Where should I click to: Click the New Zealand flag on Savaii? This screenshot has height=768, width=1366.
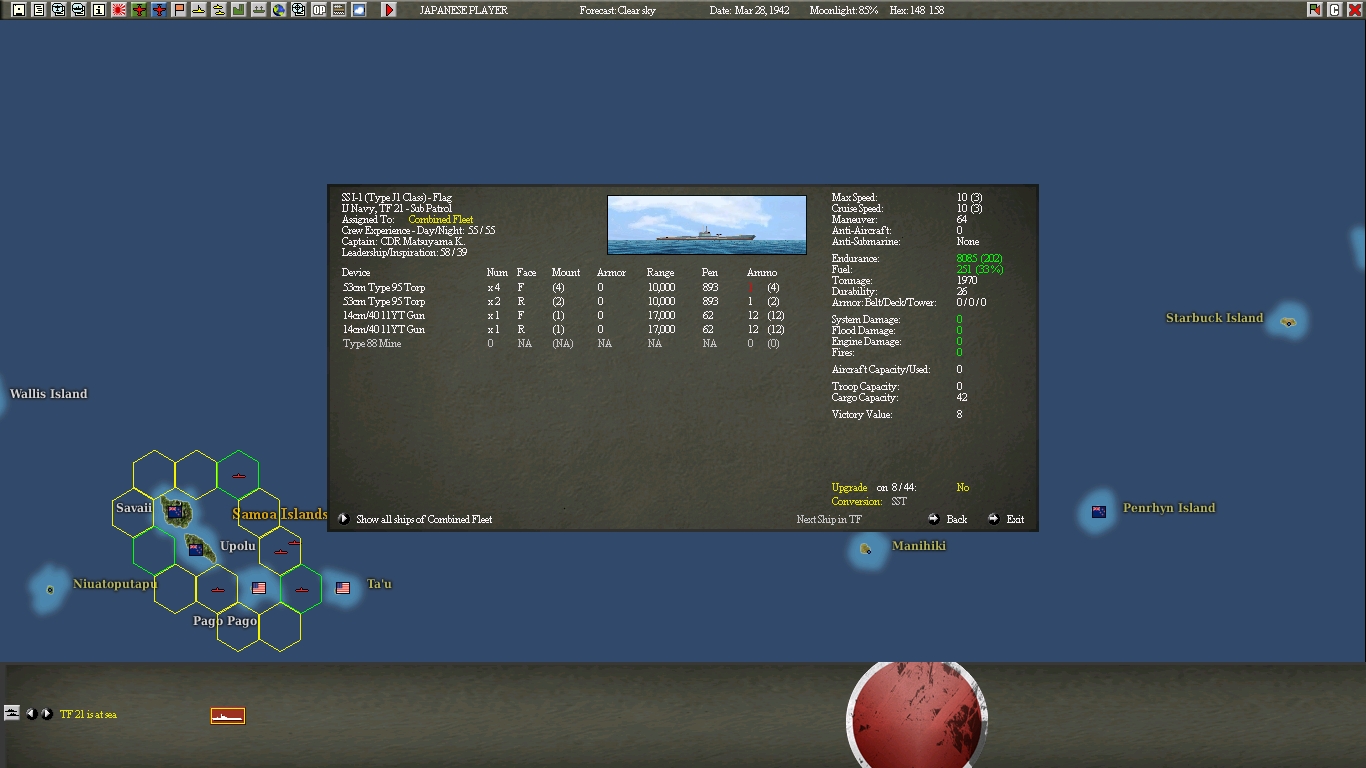tap(175, 512)
